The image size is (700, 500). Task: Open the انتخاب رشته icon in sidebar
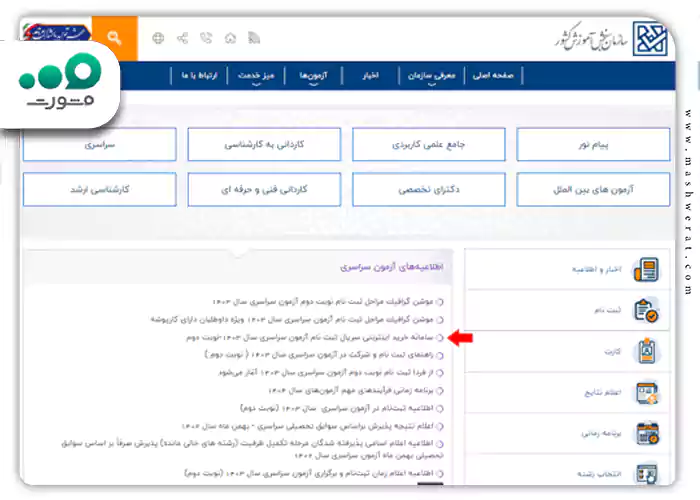646,473
